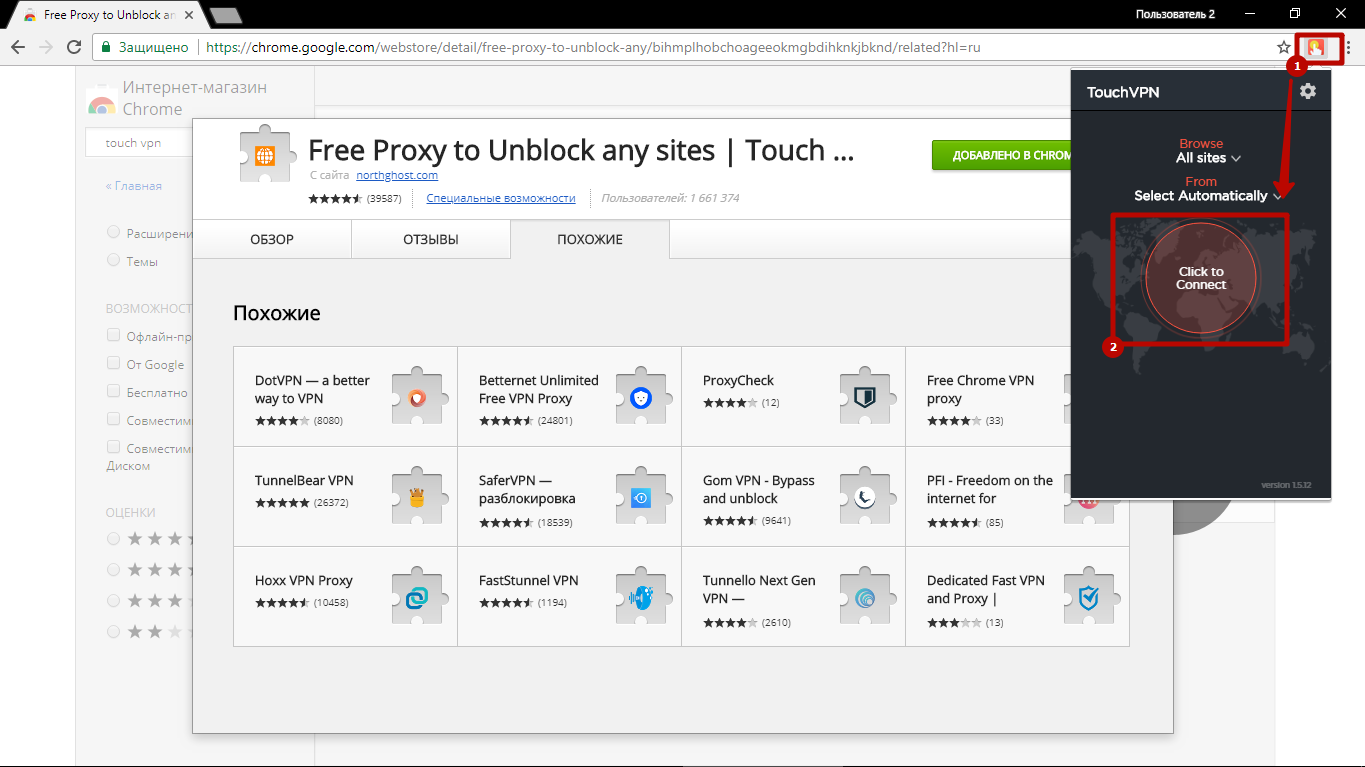Image resolution: width=1365 pixels, height=767 pixels.
Task: Switch to the ПОХОЖИЕ tab
Action: [590, 239]
